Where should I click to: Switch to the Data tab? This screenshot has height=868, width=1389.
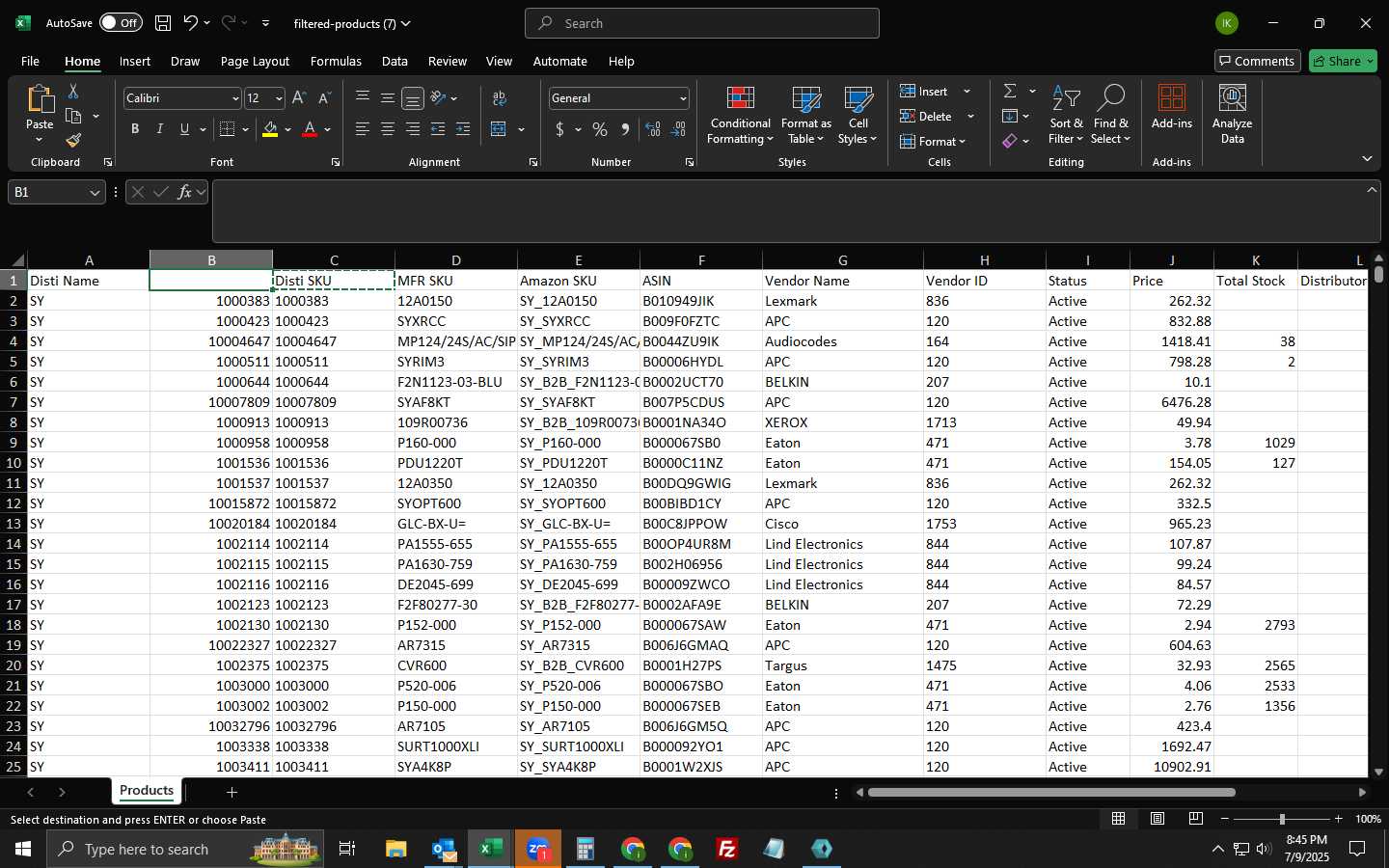click(x=395, y=61)
